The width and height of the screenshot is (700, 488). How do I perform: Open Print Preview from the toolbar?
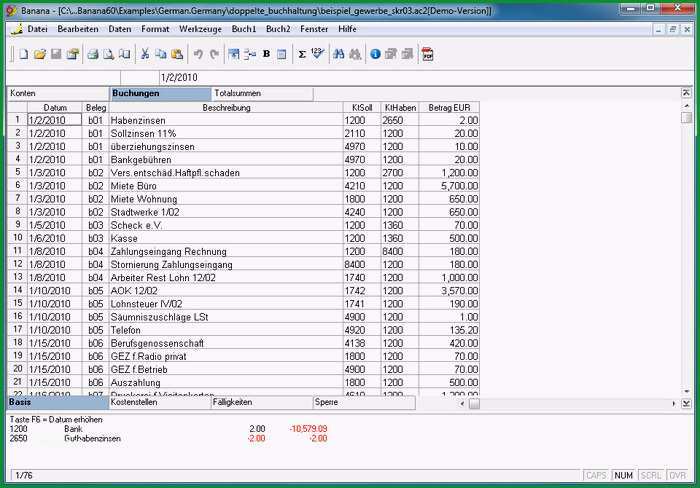(108, 54)
